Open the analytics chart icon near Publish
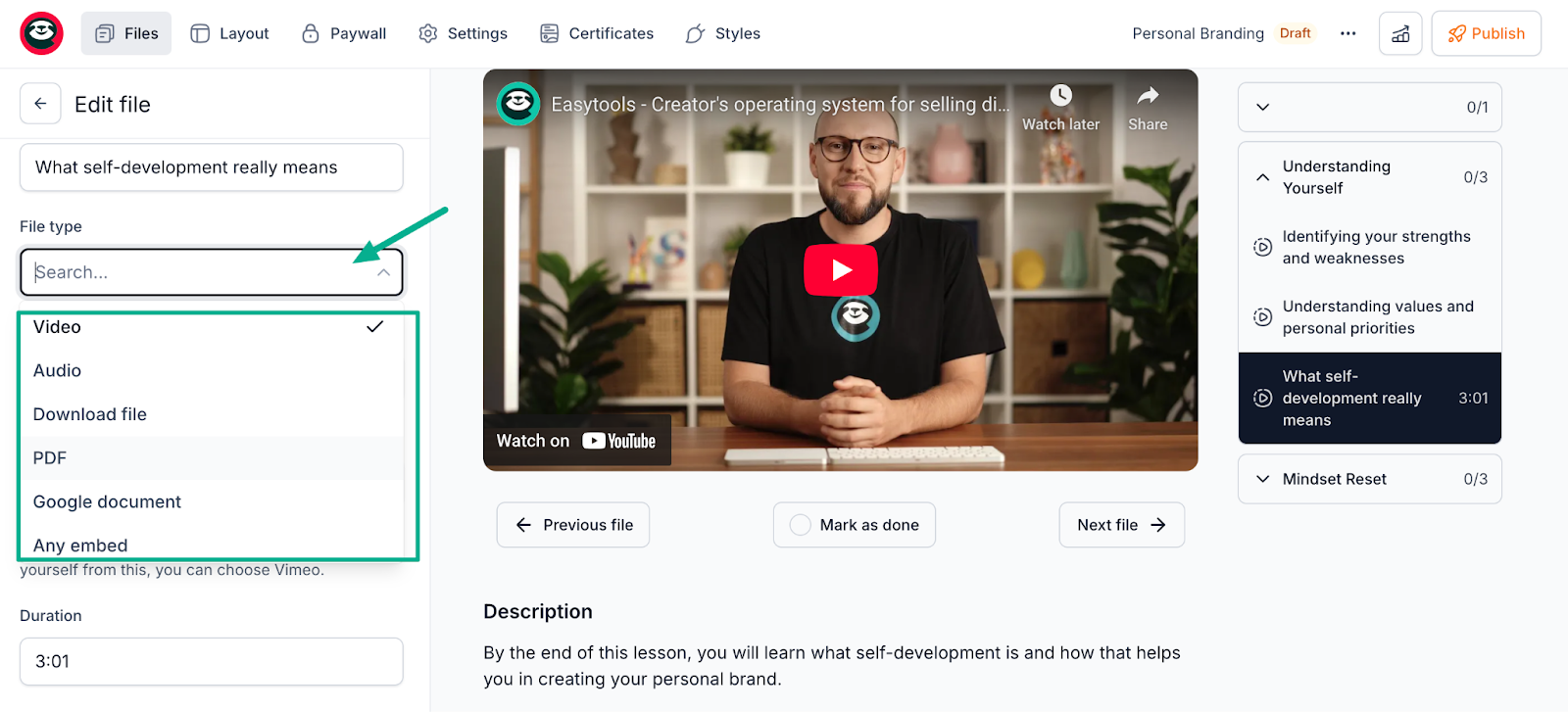Image resolution: width=1568 pixels, height=712 pixels. point(1400,33)
